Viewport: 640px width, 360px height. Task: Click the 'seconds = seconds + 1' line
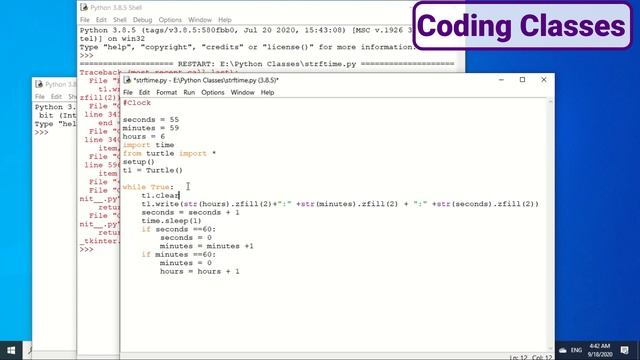coord(190,212)
